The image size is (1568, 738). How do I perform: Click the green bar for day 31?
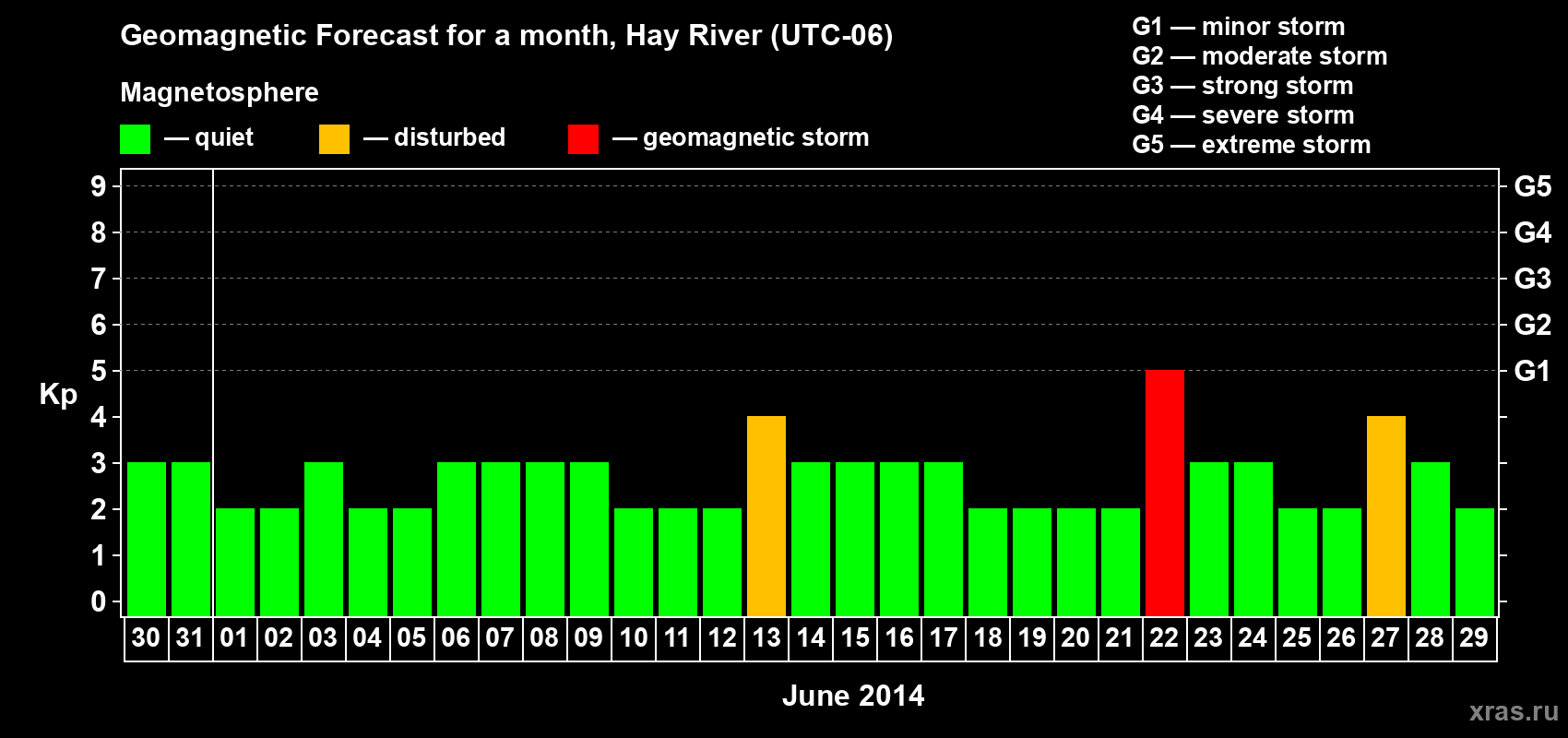pos(191,540)
